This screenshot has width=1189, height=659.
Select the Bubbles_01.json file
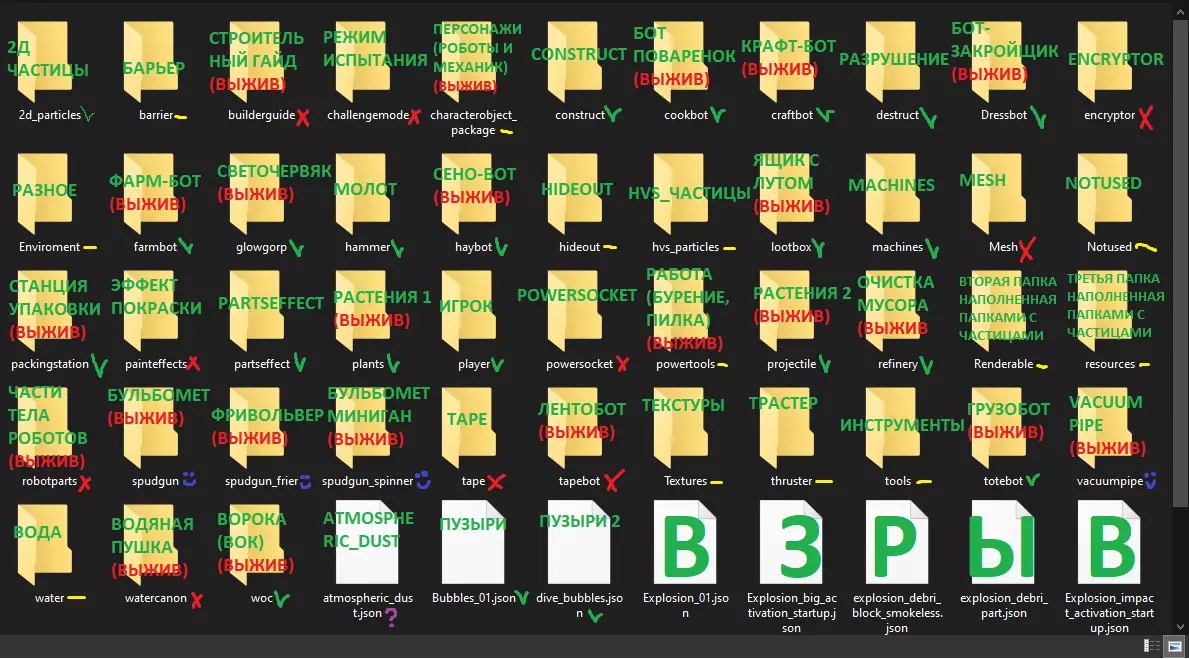[x=473, y=542]
